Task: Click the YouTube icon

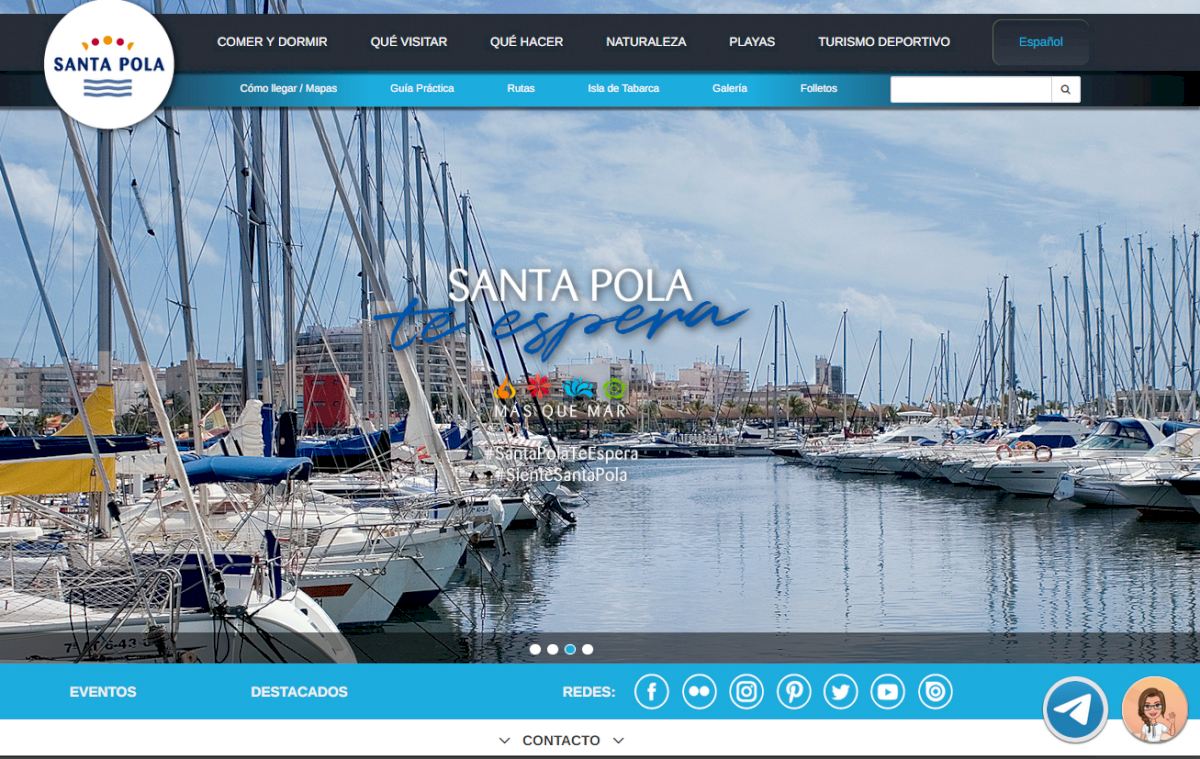Action: pos(887,691)
